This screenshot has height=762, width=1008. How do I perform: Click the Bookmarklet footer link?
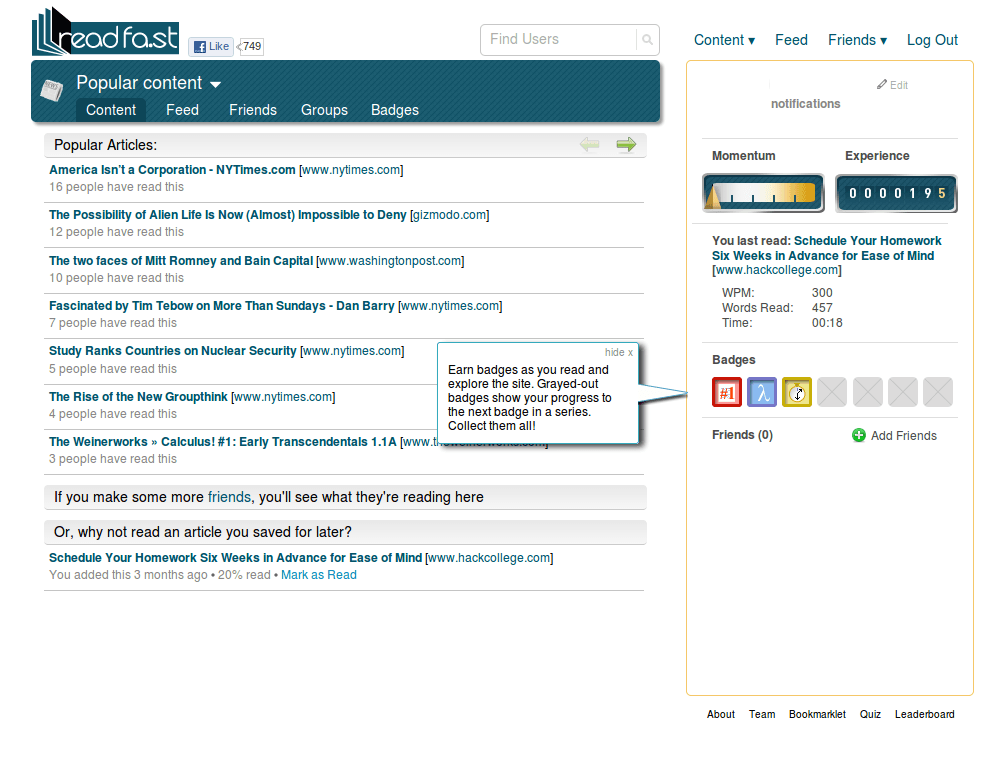(x=817, y=714)
